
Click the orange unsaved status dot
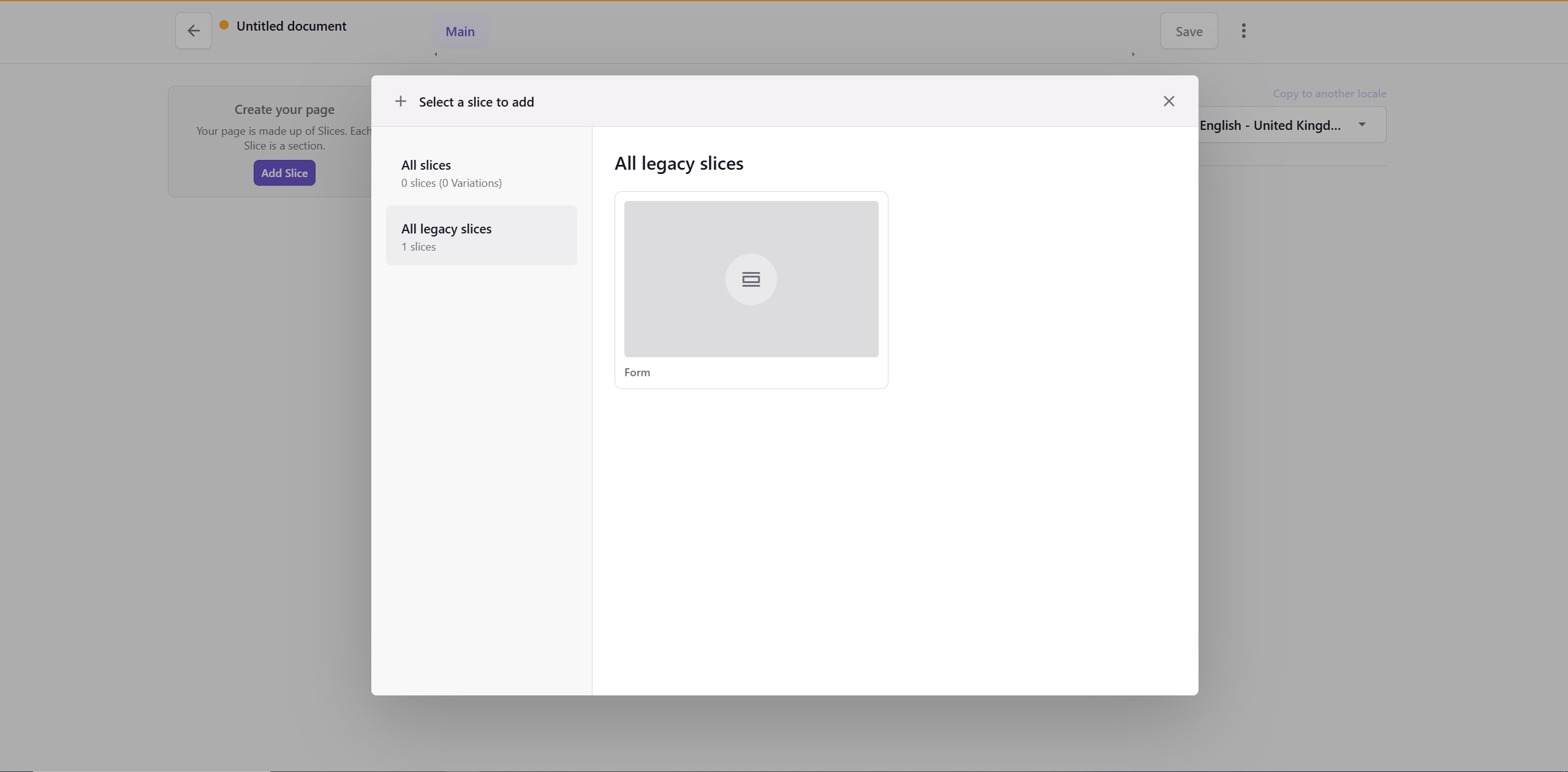pos(224,25)
